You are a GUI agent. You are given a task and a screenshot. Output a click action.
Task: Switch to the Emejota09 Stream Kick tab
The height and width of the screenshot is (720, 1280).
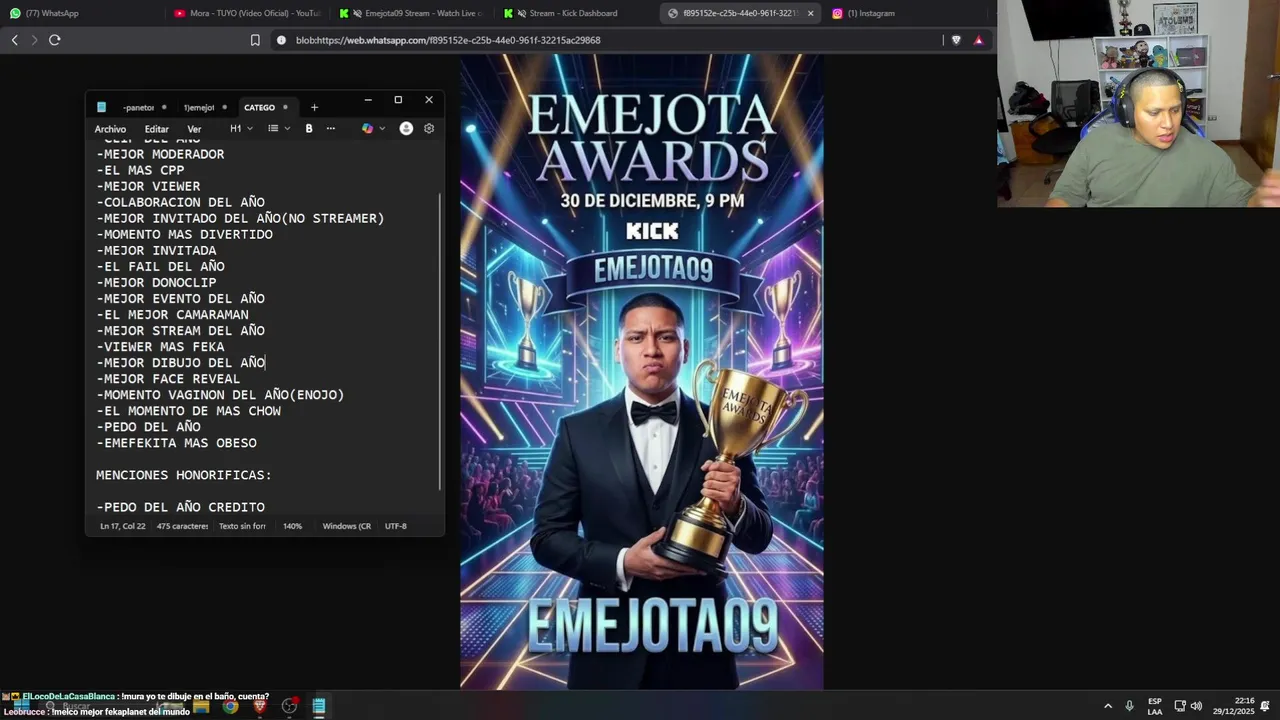pos(411,13)
